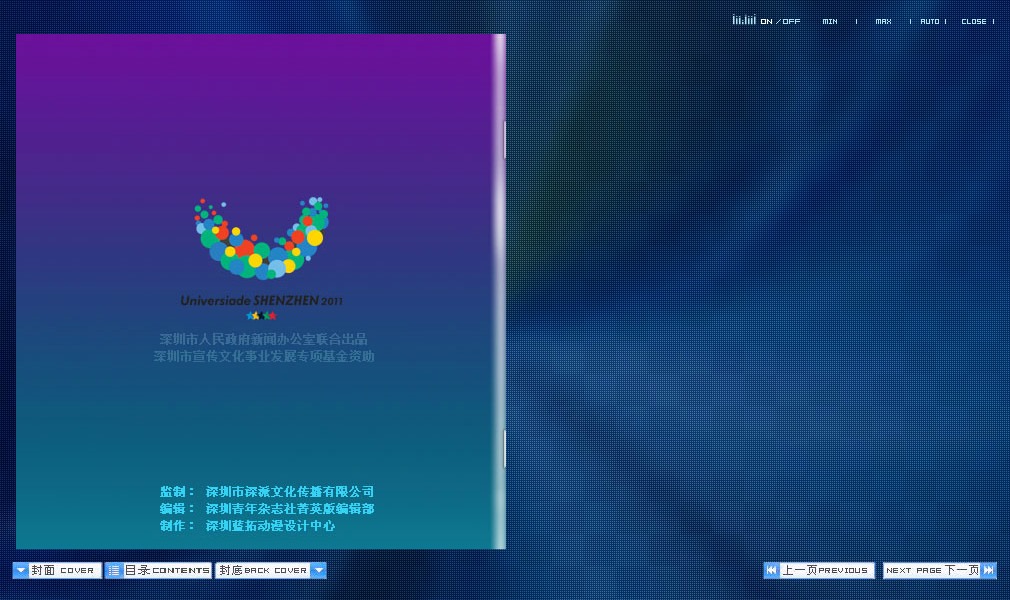Click the faded line '深圳市宣传文化事业发展专项基金资助'
This screenshot has width=1010, height=600.
click(264, 356)
